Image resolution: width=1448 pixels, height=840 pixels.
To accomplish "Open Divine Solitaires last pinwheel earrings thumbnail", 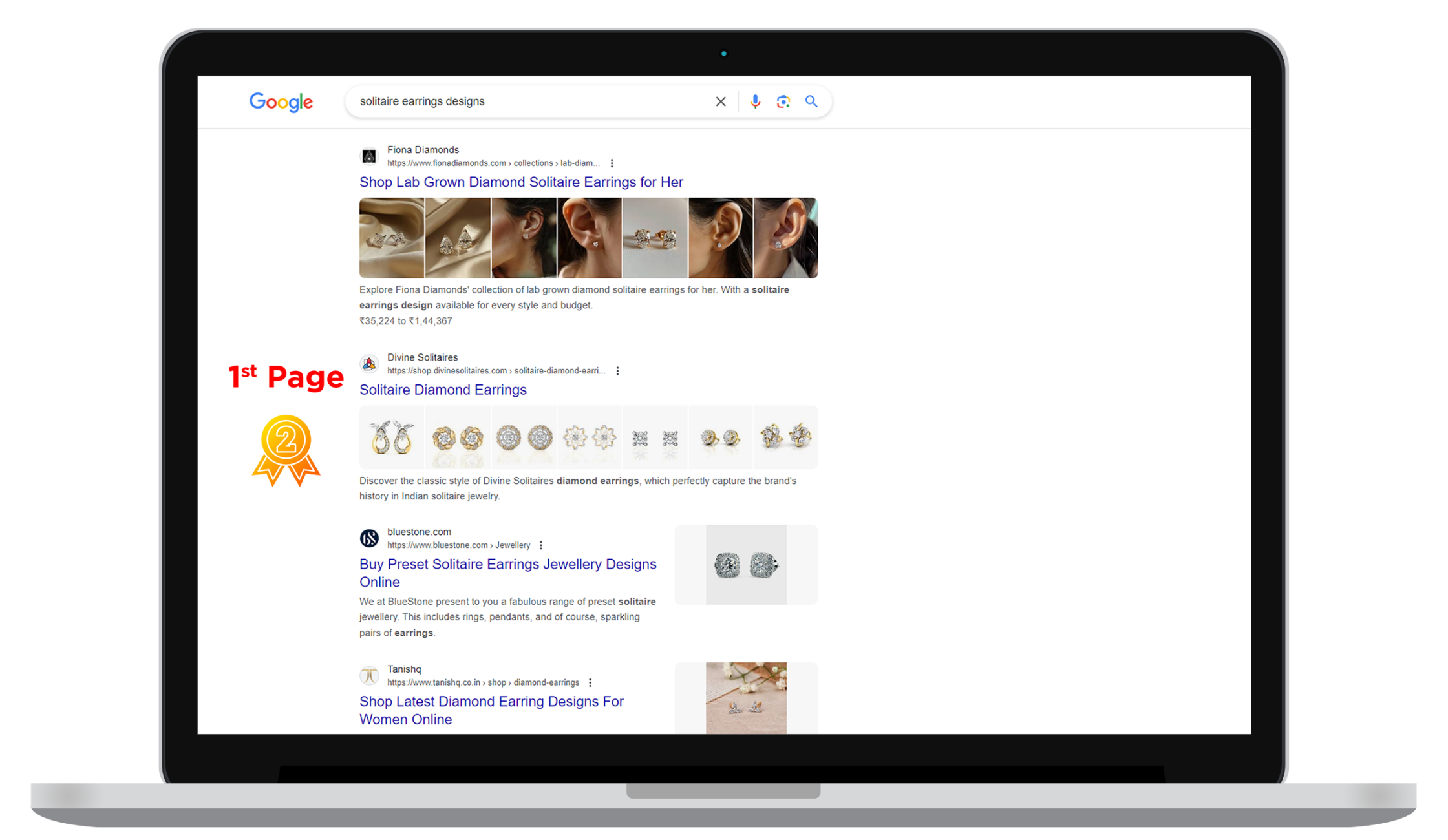I will [x=785, y=437].
